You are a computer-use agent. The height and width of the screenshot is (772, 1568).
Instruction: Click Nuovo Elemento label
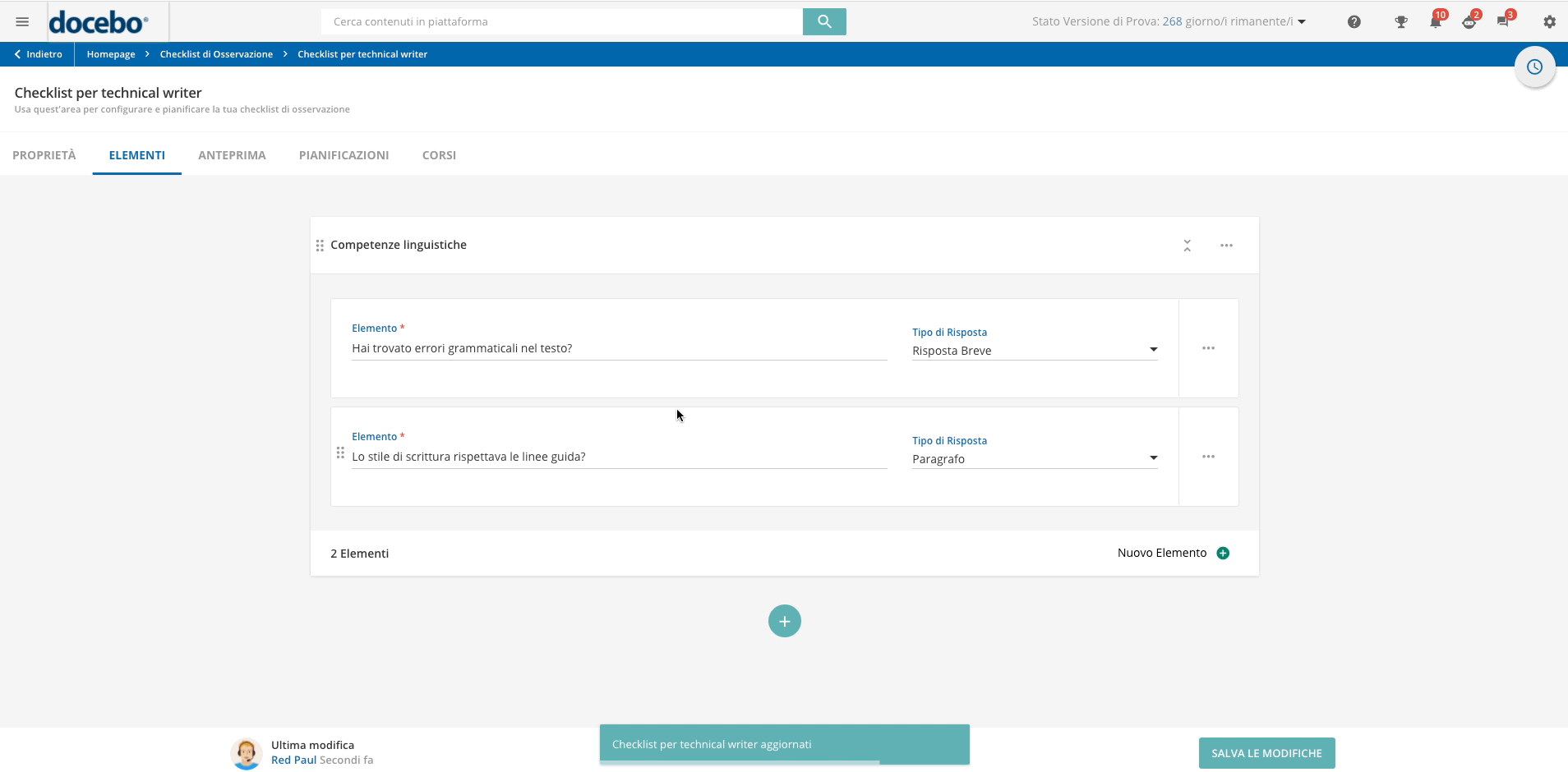(1162, 553)
